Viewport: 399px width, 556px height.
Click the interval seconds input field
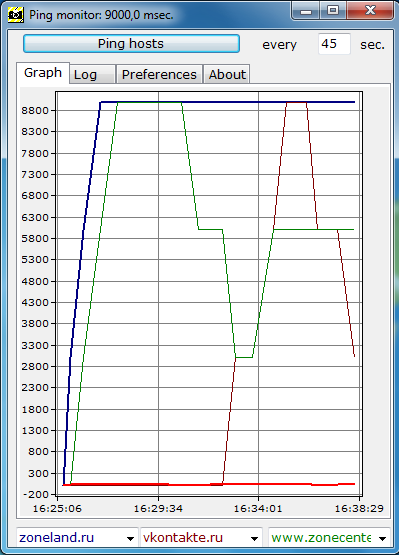coord(334,44)
